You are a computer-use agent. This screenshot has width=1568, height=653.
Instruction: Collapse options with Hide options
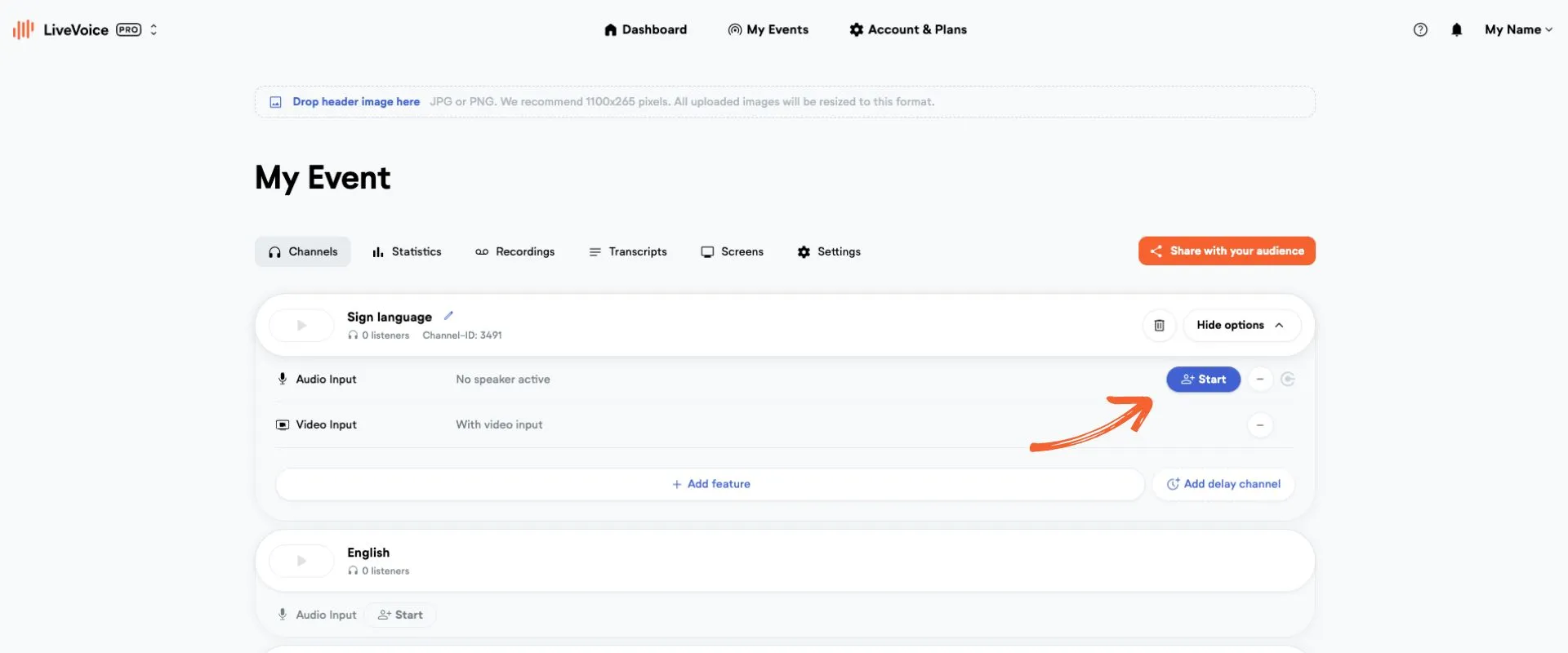tap(1241, 325)
